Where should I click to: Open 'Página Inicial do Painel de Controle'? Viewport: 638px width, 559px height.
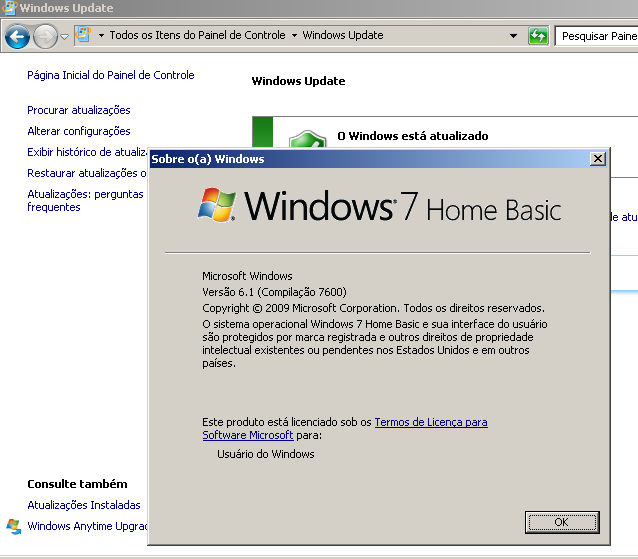point(111,75)
